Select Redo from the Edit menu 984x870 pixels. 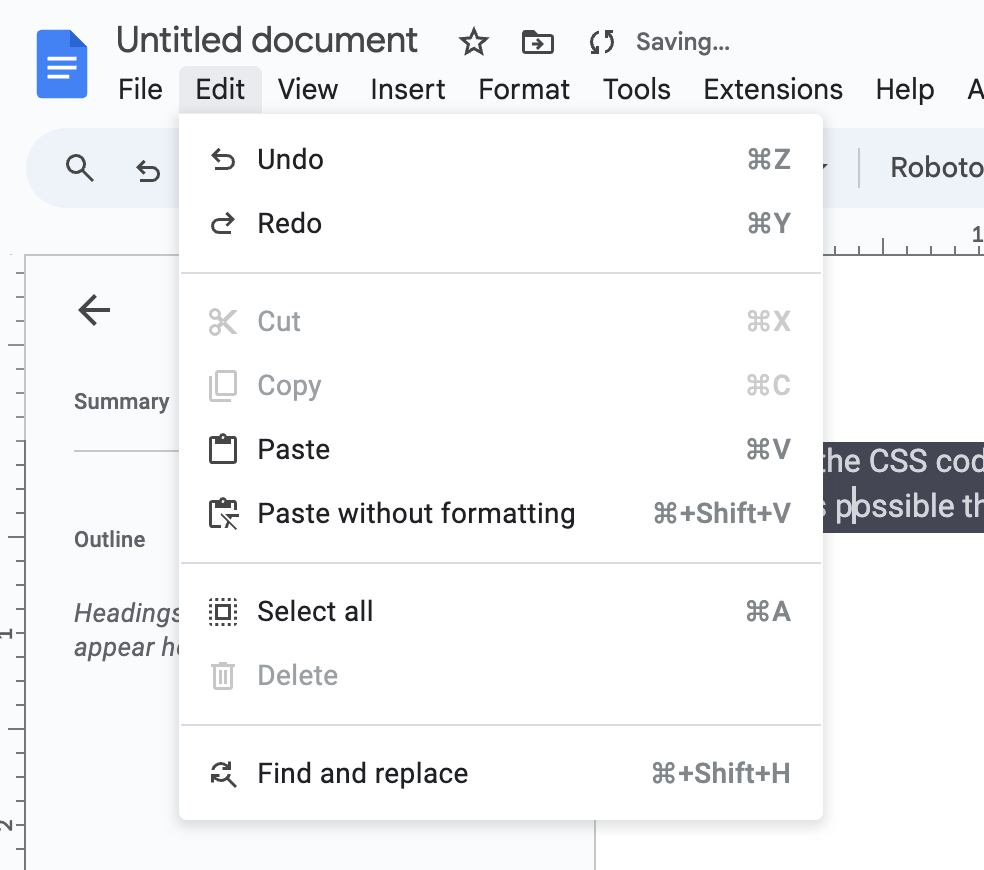[x=290, y=223]
